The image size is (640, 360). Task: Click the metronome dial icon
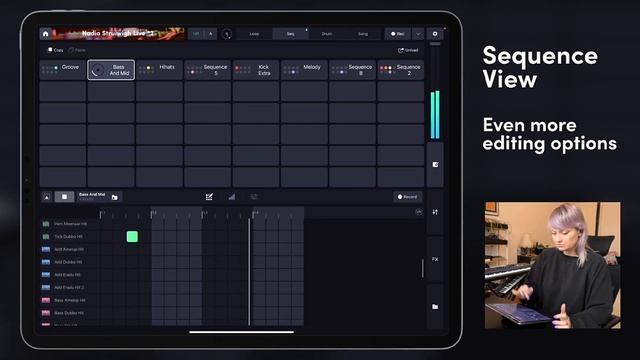pyautogui.click(x=227, y=34)
